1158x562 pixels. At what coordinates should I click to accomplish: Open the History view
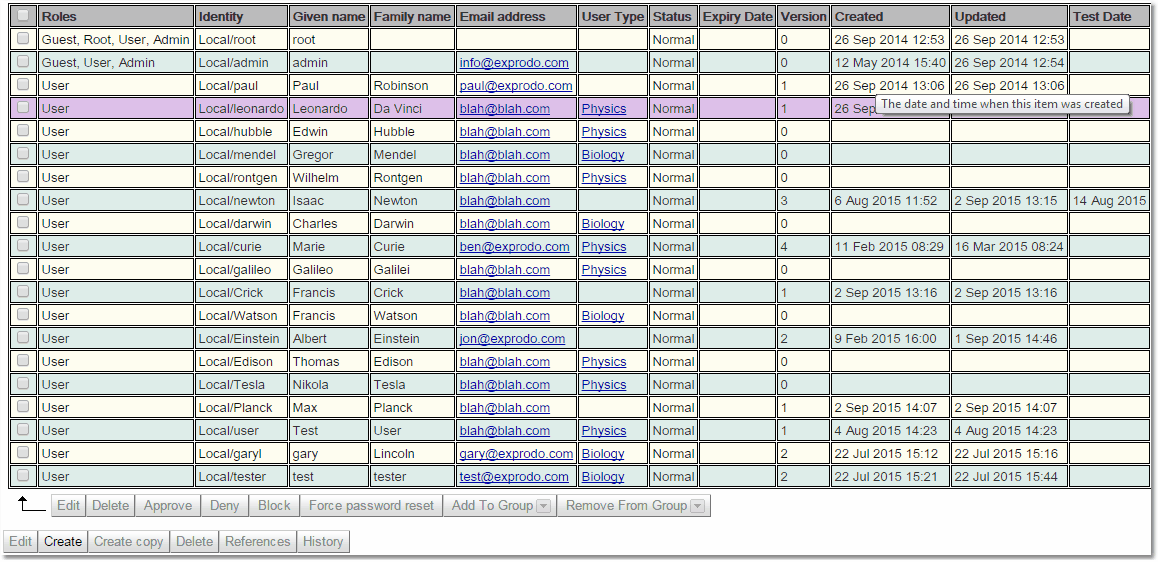[x=323, y=542]
